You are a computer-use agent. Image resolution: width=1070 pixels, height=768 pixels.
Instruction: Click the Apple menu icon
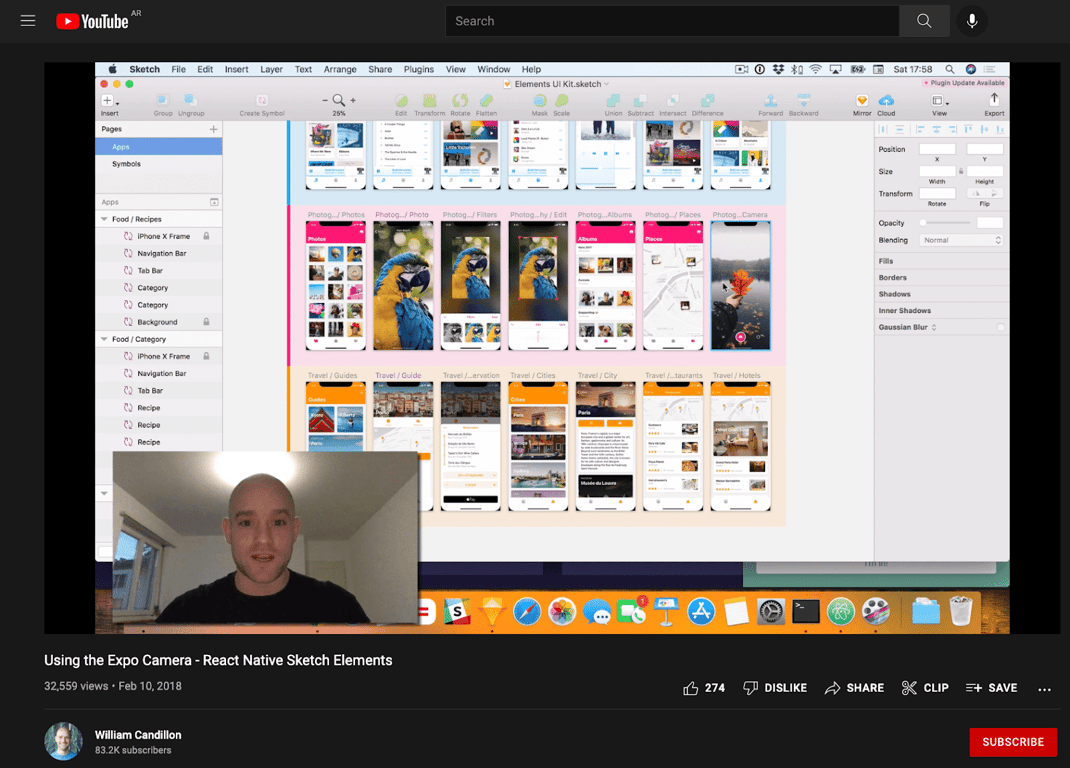pos(113,69)
